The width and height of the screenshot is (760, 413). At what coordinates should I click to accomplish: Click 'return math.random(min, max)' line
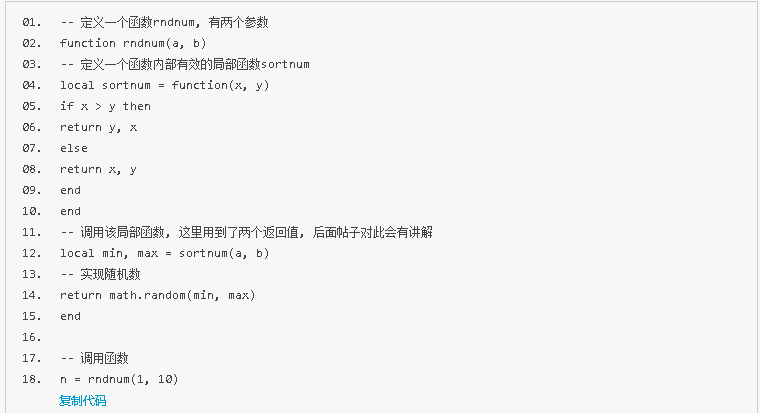click(158, 295)
